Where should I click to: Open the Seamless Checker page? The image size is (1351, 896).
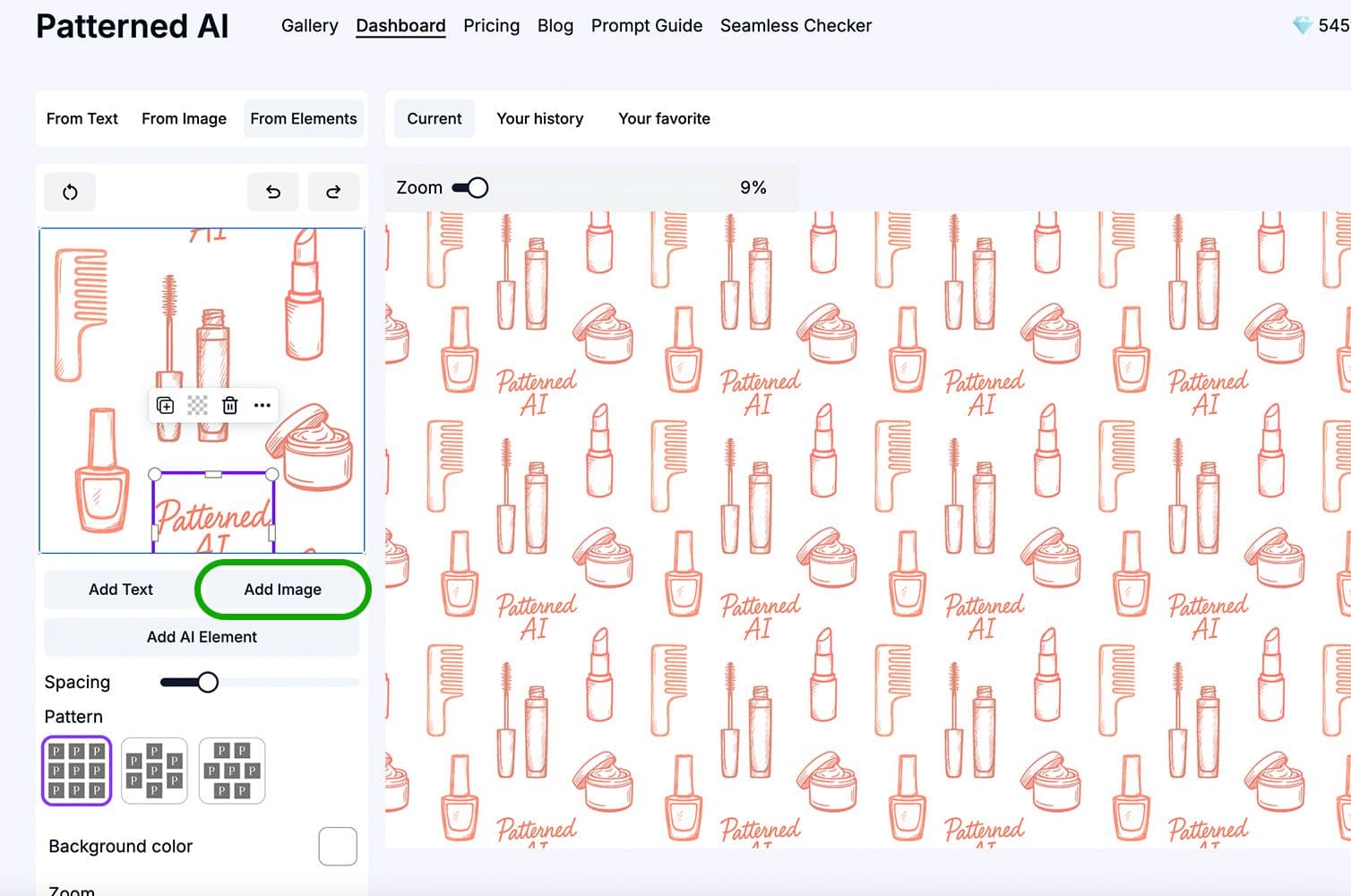click(x=796, y=26)
